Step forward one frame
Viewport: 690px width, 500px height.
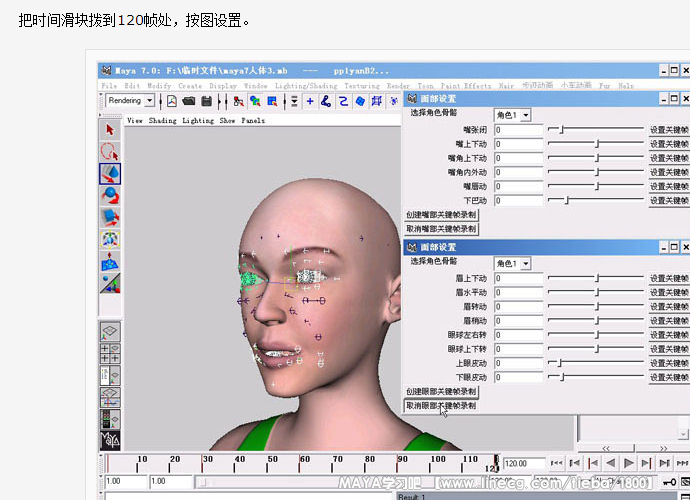pos(664,463)
